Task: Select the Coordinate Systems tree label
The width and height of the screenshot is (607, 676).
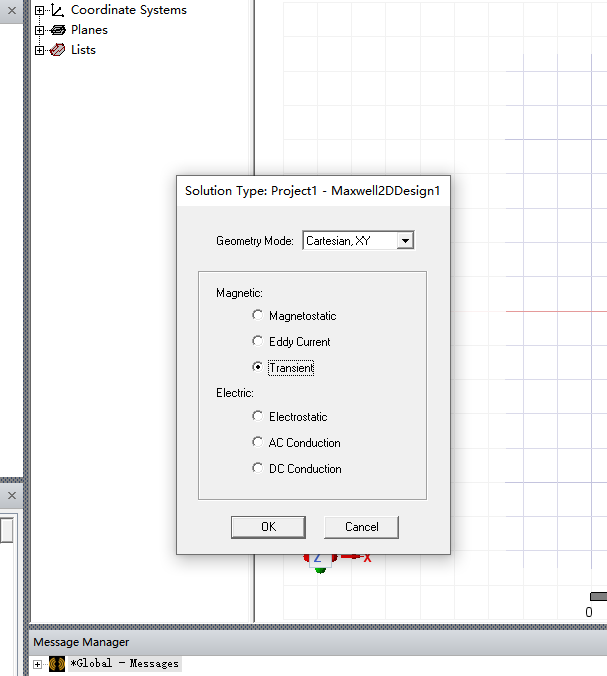Action: (129, 10)
